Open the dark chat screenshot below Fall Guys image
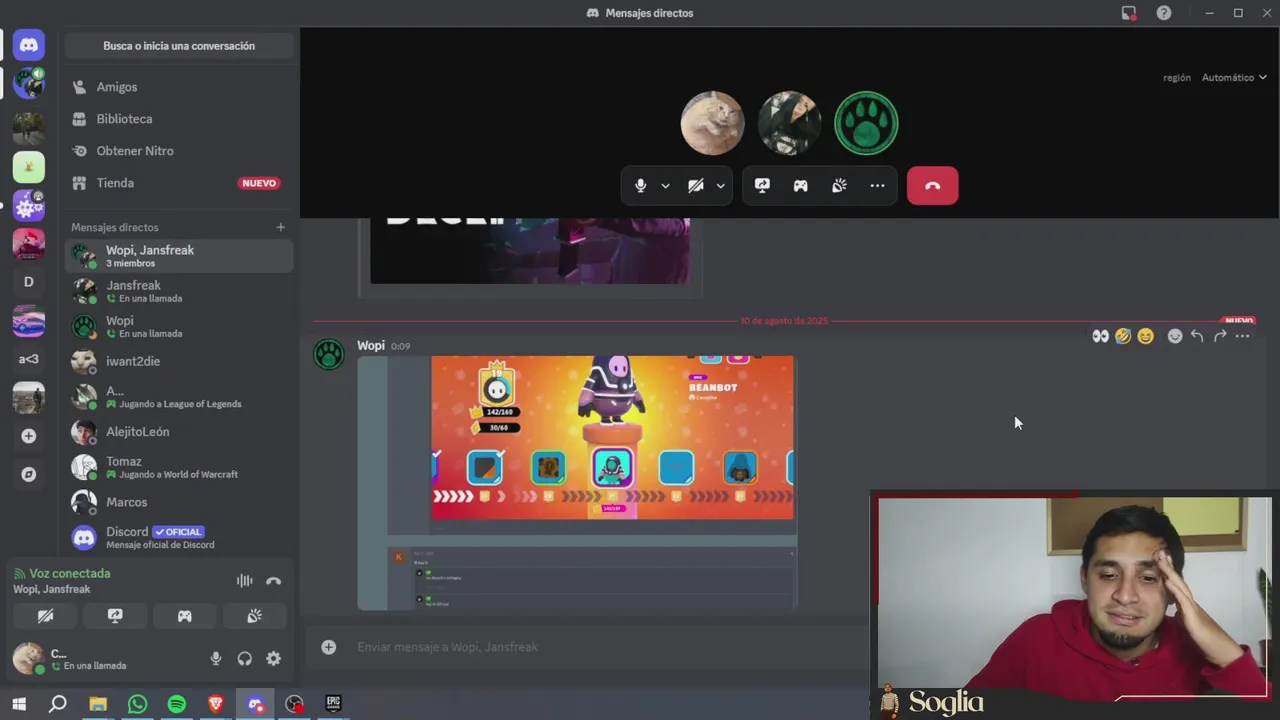Screen dimensions: 1280x720 coord(592,577)
